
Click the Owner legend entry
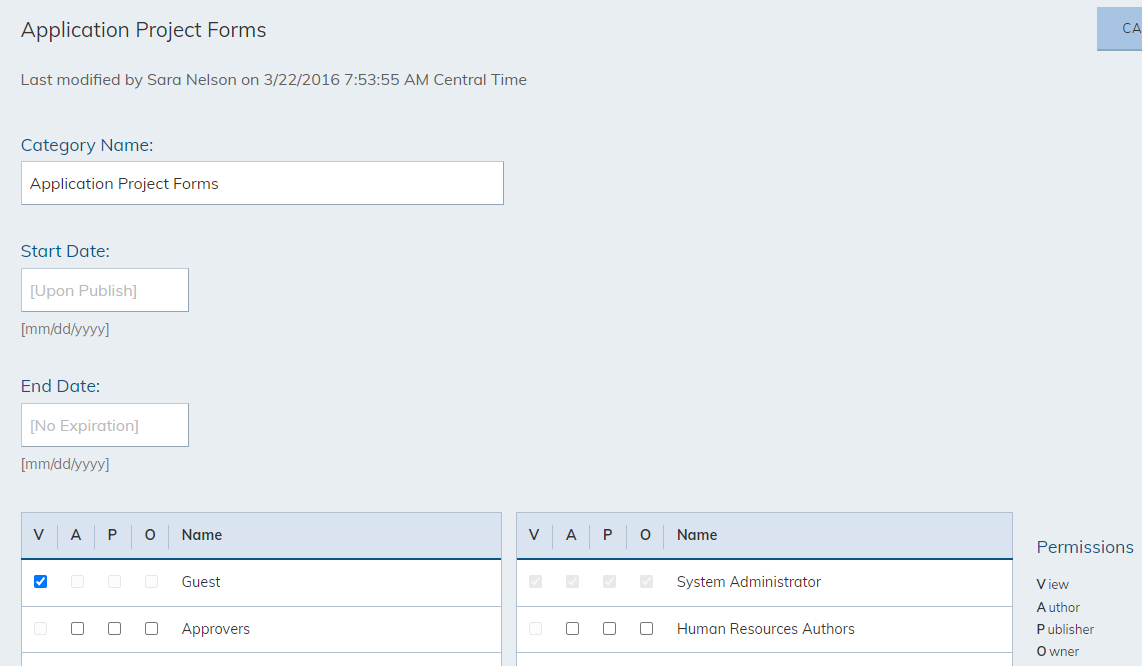1058,651
